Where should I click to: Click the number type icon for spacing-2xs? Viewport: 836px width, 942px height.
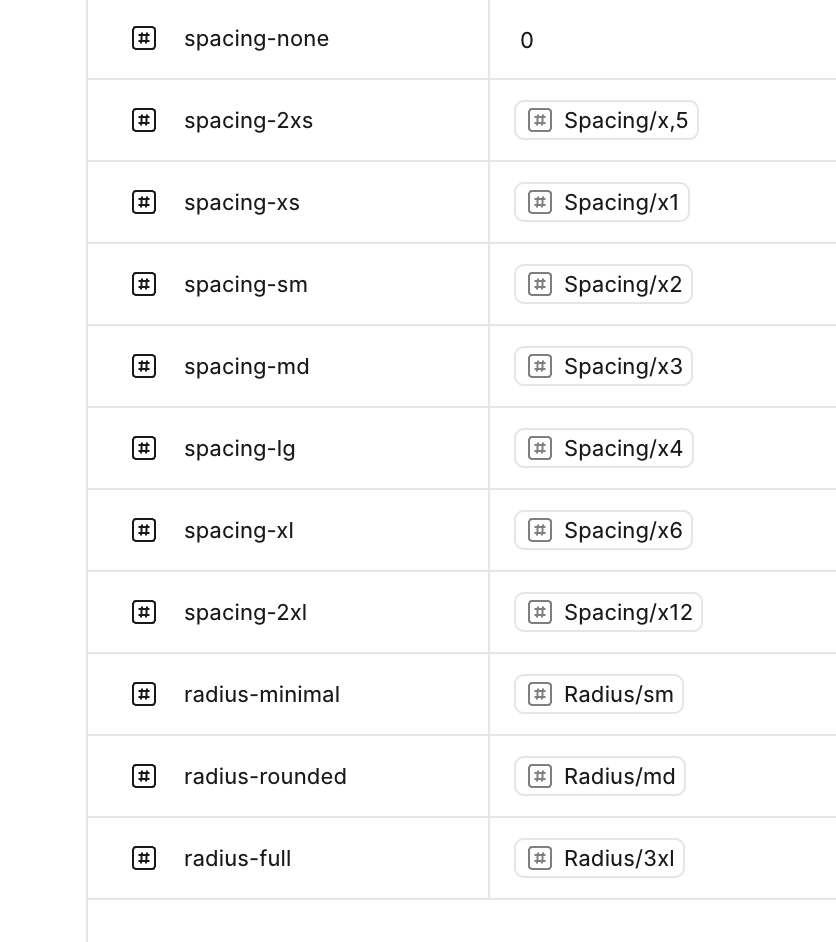pyautogui.click(x=144, y=121)
